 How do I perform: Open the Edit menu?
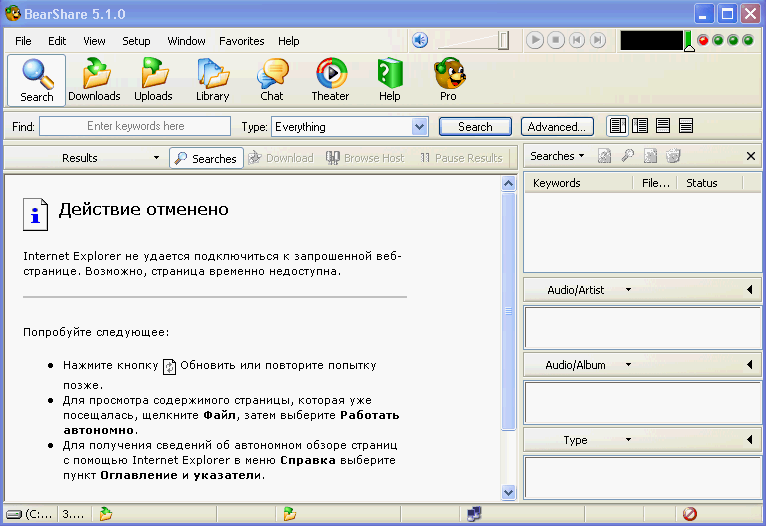coord(57,41)
